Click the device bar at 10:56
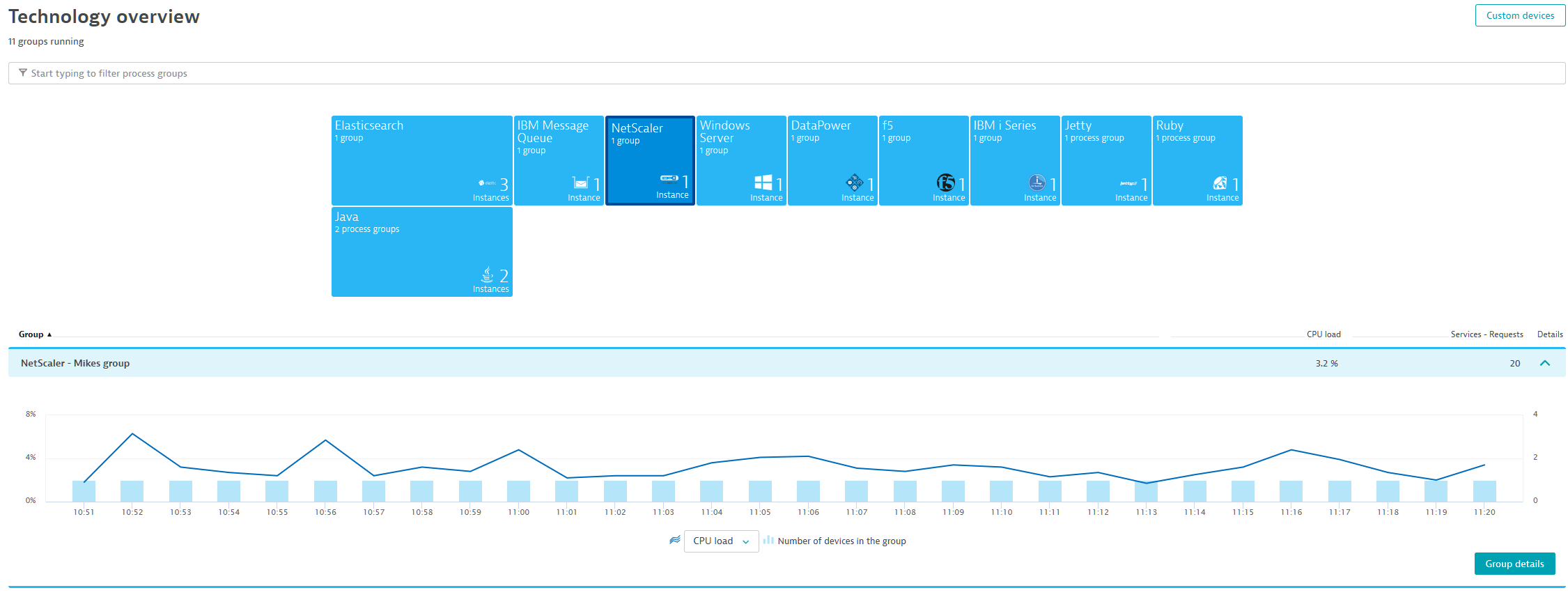Image resolution: width=1568 pixels, height=595 pixels. 325,490
